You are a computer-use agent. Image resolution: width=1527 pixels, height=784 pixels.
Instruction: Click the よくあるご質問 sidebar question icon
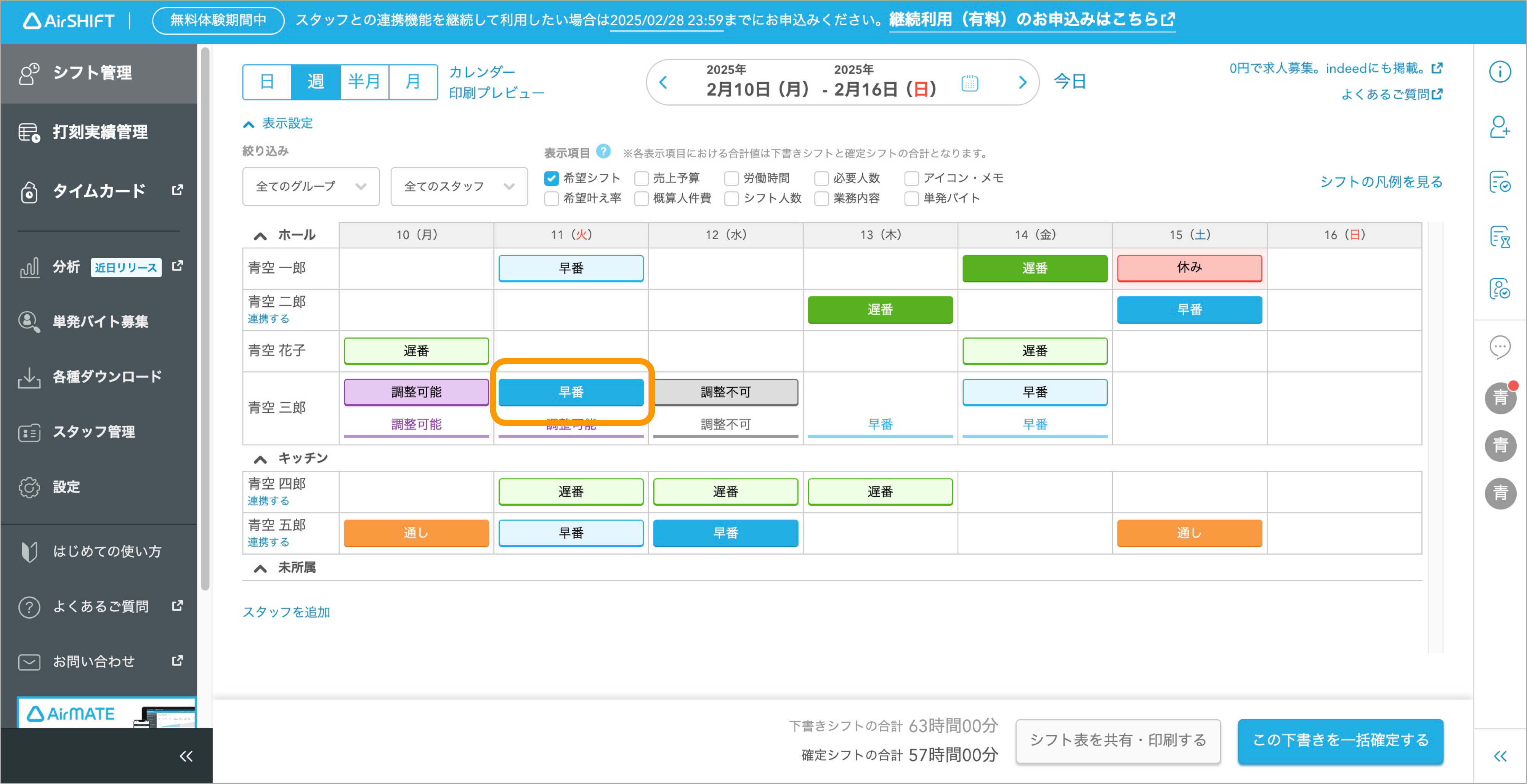coord(29,607)
